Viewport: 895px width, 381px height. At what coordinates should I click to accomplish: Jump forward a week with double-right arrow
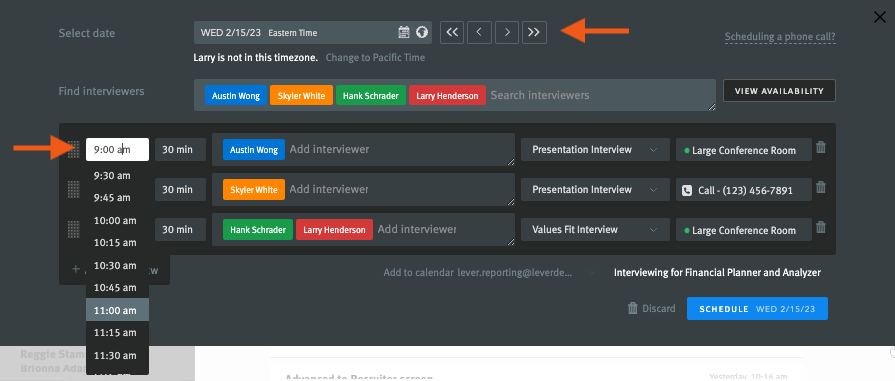(x=534, y=33)
